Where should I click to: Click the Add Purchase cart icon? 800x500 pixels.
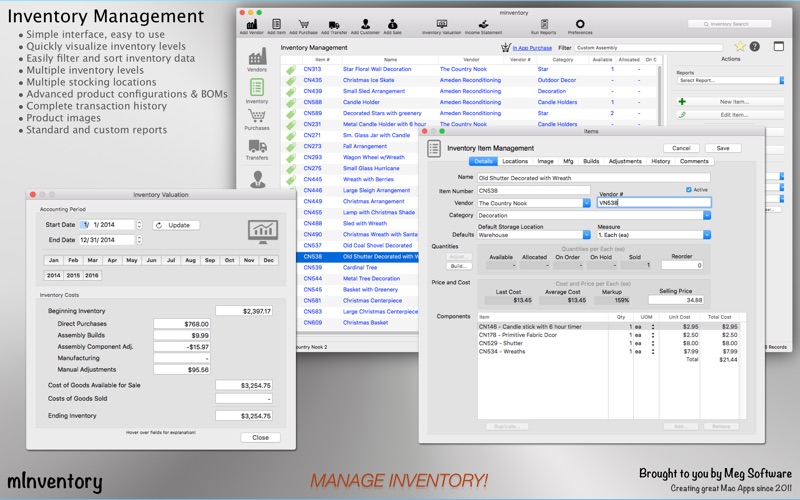[x=303, y=24]
